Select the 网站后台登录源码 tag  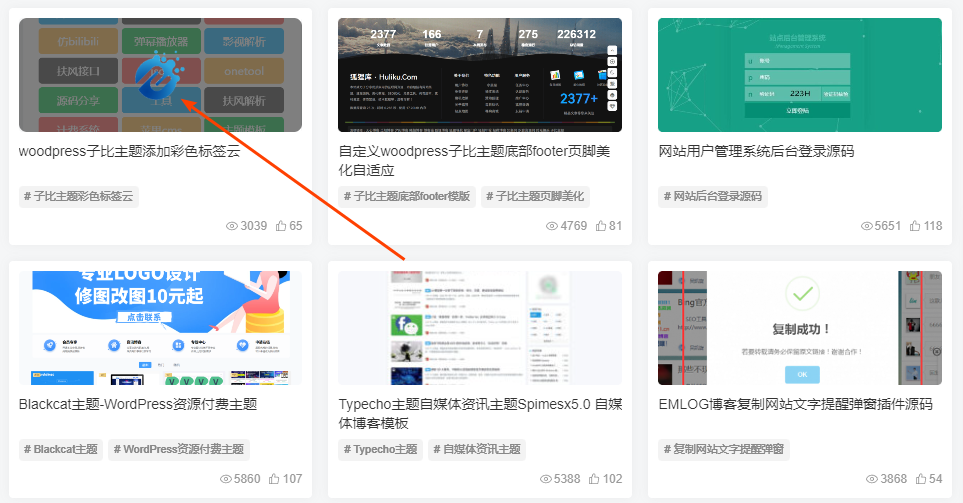[713, 197]
